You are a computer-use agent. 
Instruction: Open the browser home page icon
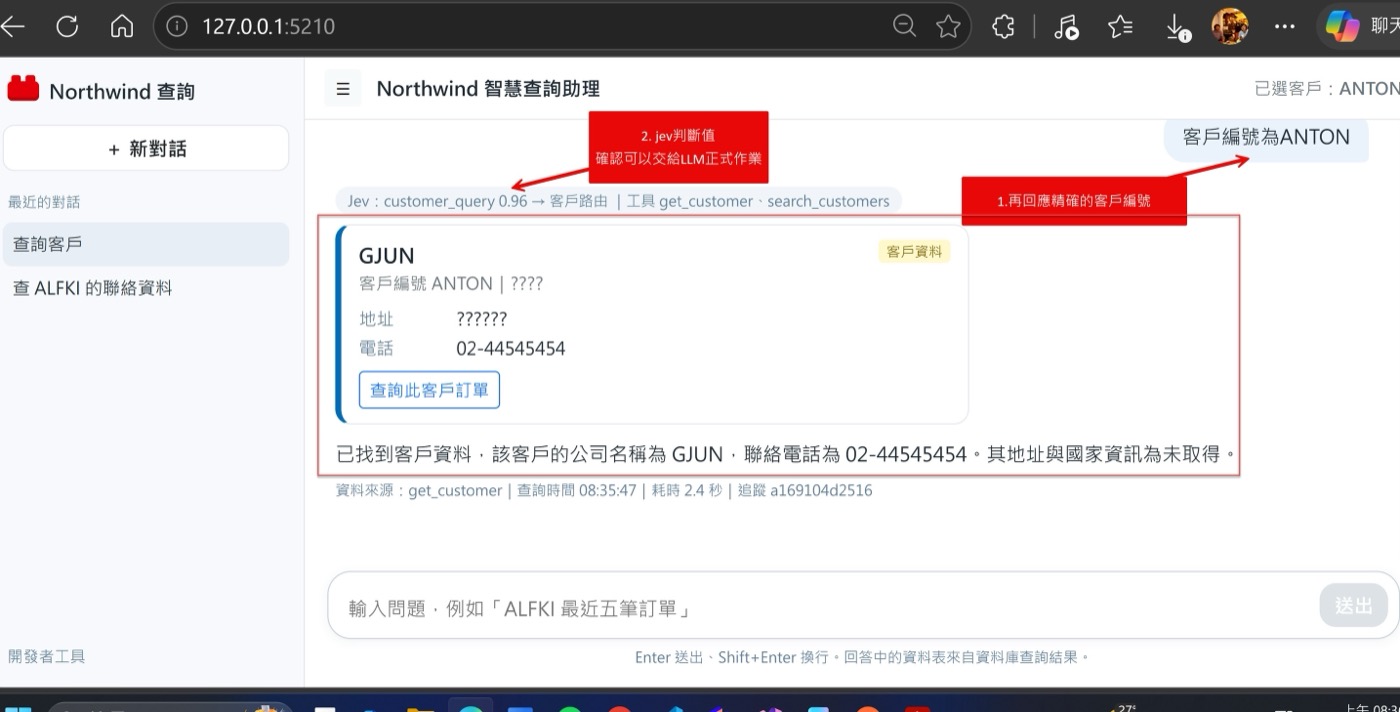pos(122,27)
